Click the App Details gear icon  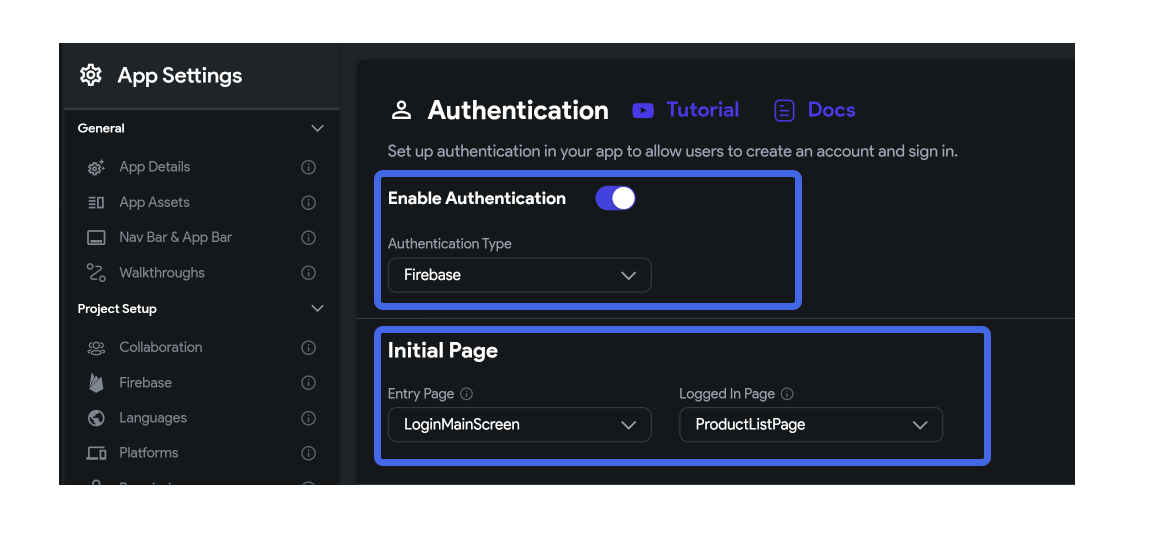(96, 167)
